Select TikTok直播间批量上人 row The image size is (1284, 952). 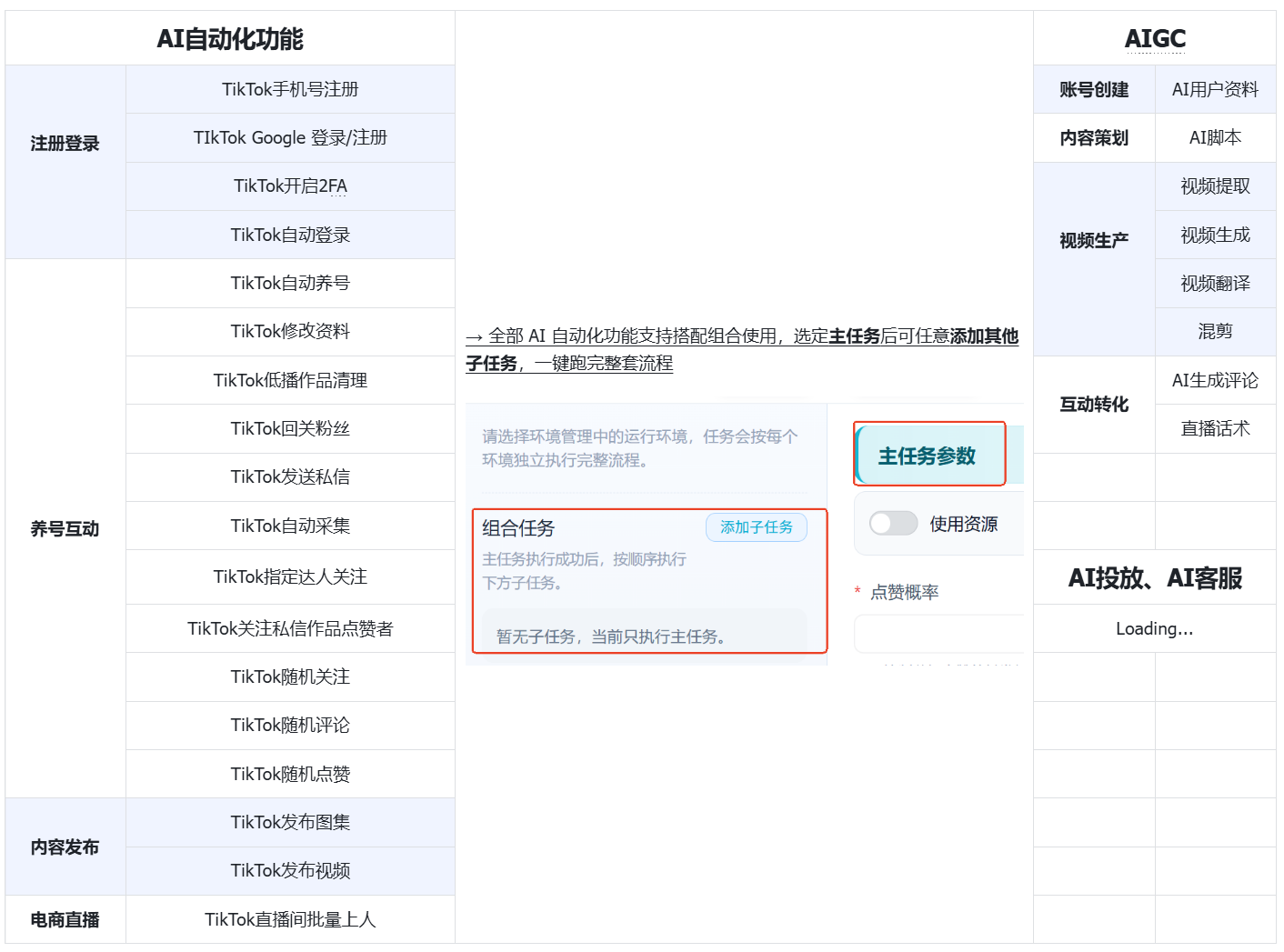point(290,919)
